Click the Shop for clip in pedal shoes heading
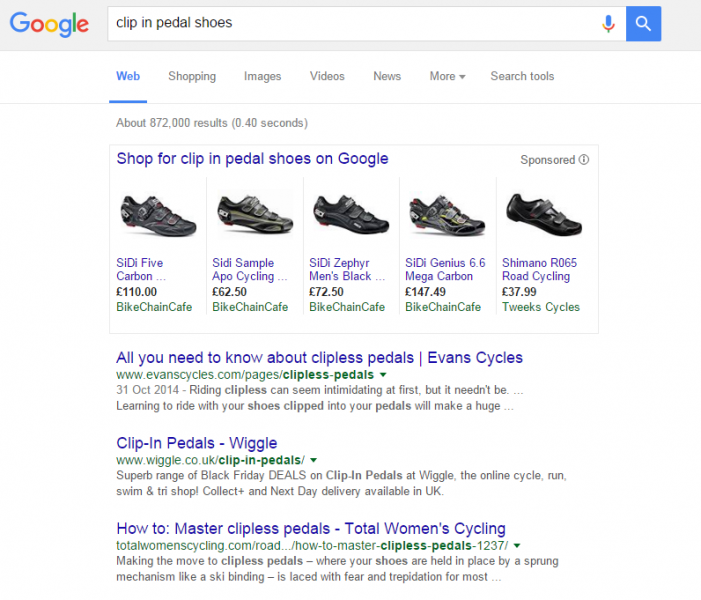Image resolution: width=701 pixels, height=600 pixels. point(252,159)
